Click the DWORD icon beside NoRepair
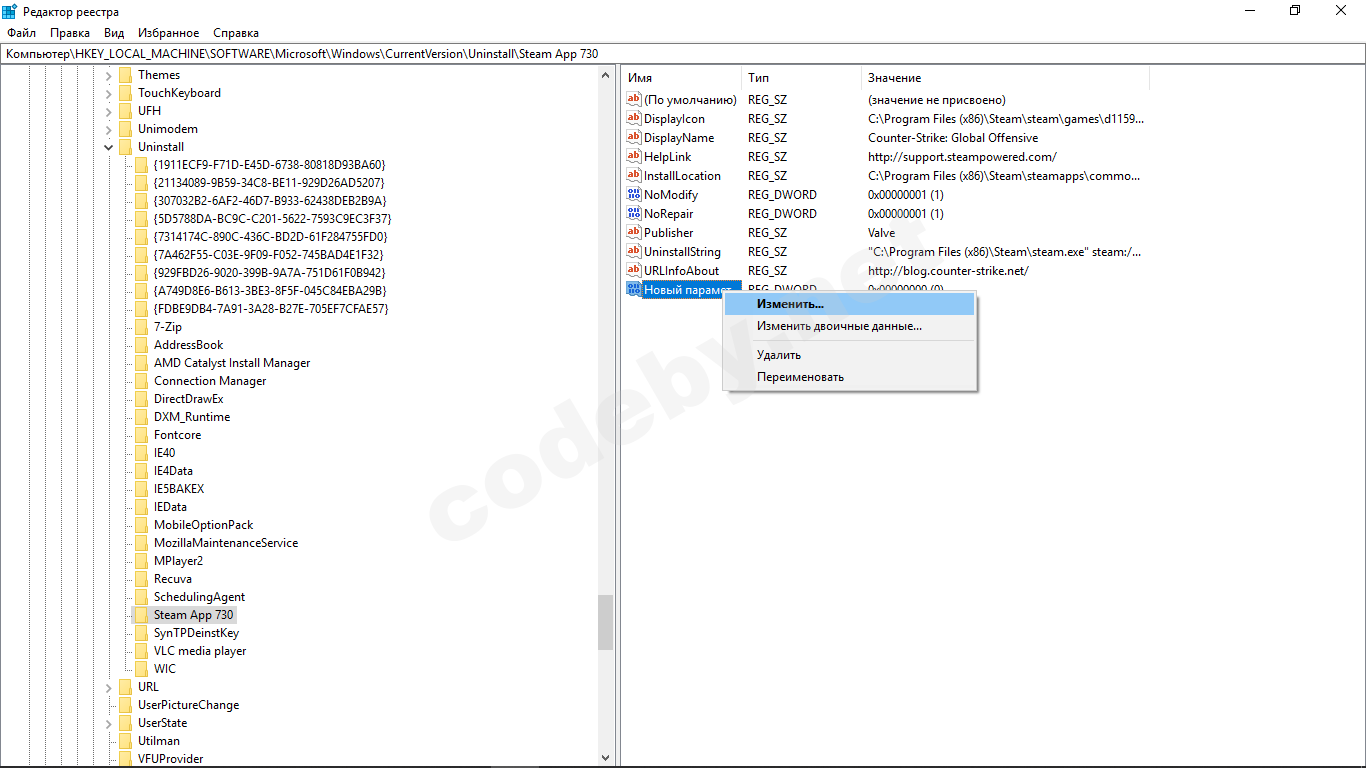1366x768 pixels. tap(633, 213)
